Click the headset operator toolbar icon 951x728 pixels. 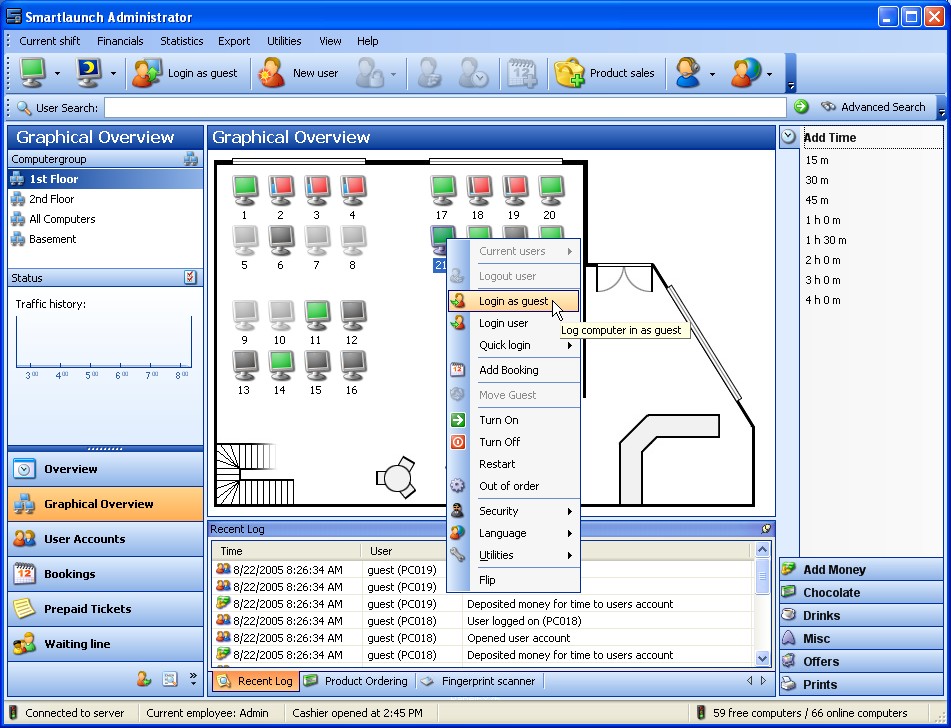pyautogui.click(x=688, y=73)
